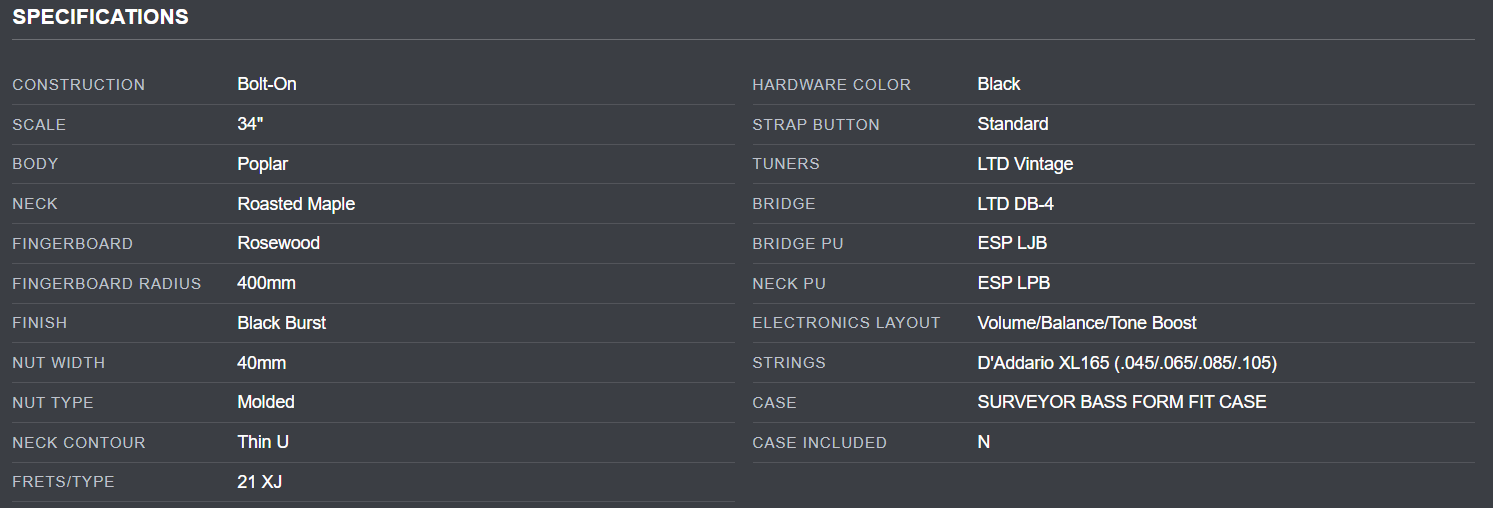The height and width of the screenshot is (508, 1493).
Task: Click the FINGERBOARD RADIUS label
Action: [107, 284]
